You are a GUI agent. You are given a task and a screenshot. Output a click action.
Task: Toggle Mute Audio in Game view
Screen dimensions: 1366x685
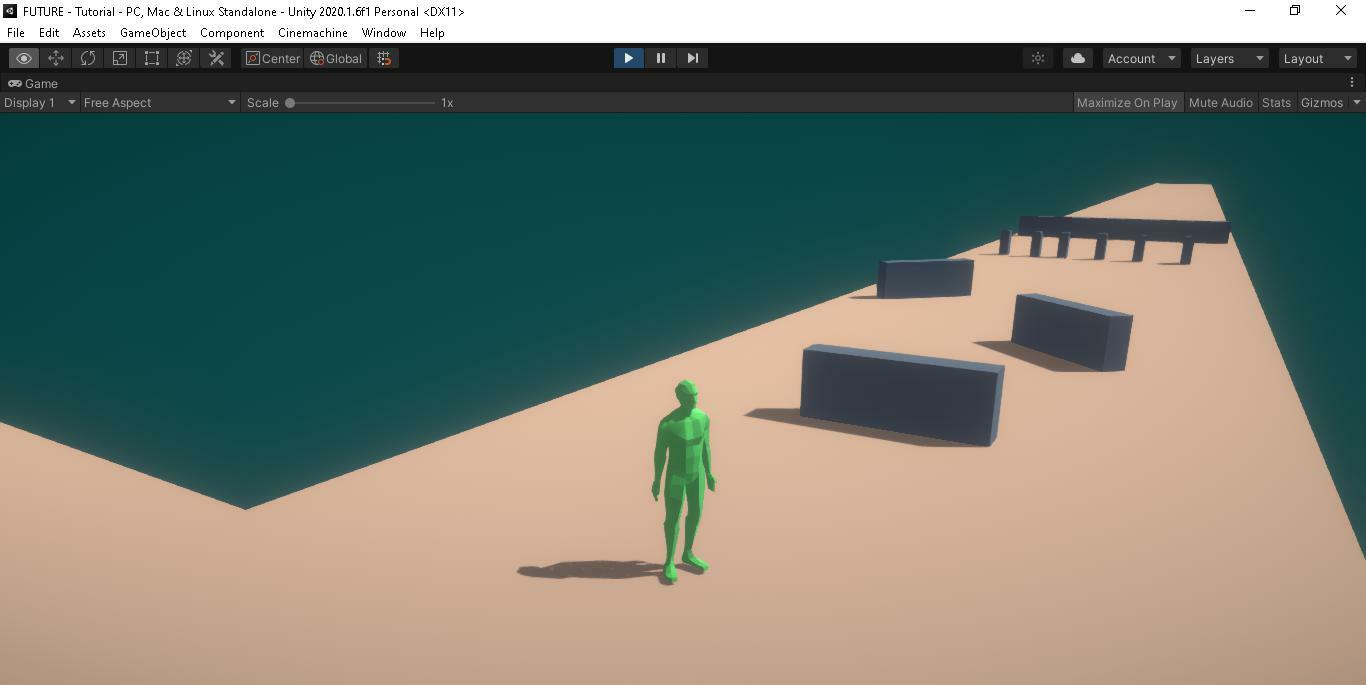click(x=1220, y=102)
